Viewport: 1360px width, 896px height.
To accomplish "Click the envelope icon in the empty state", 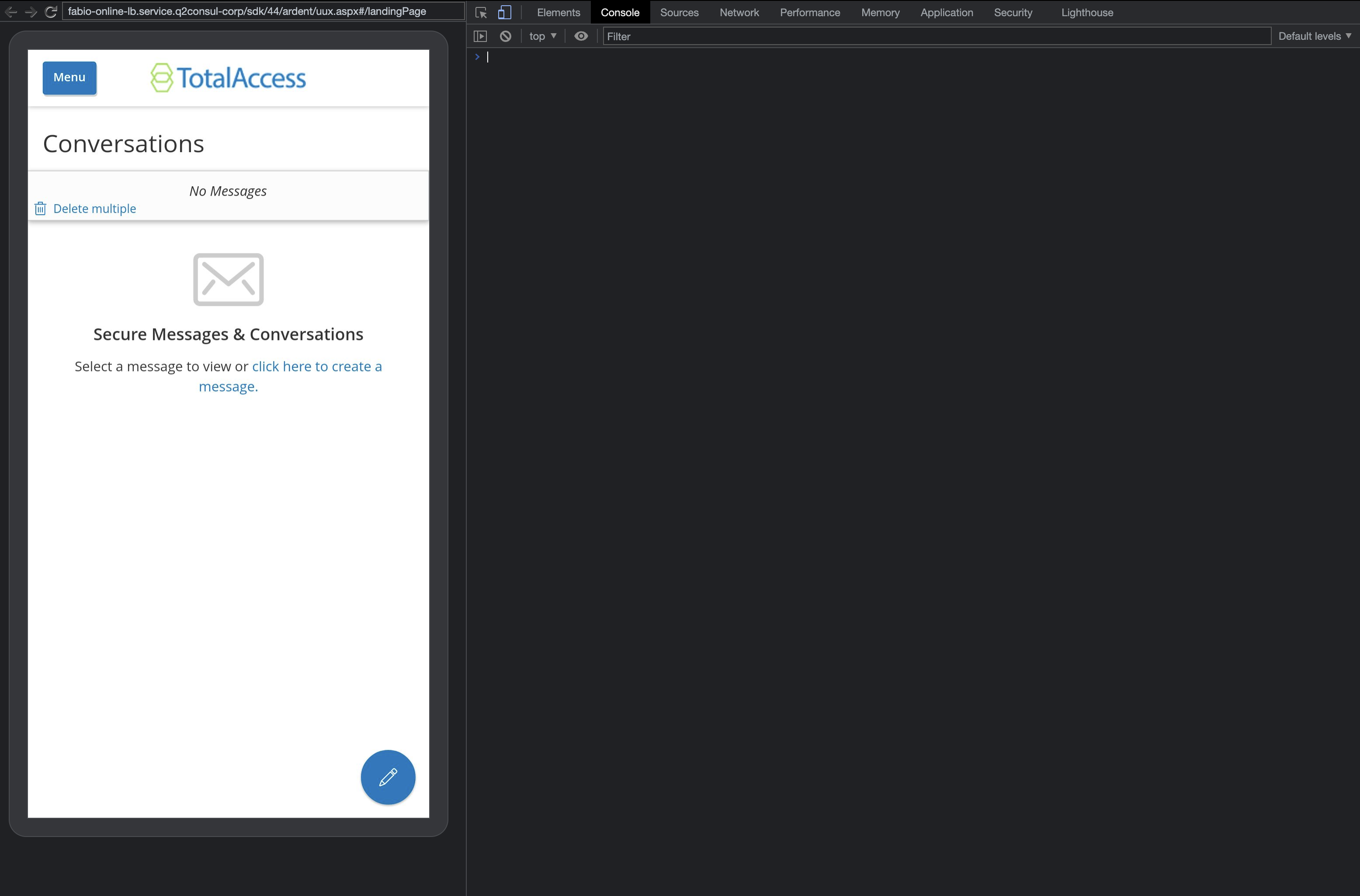I will coord(228,279).
